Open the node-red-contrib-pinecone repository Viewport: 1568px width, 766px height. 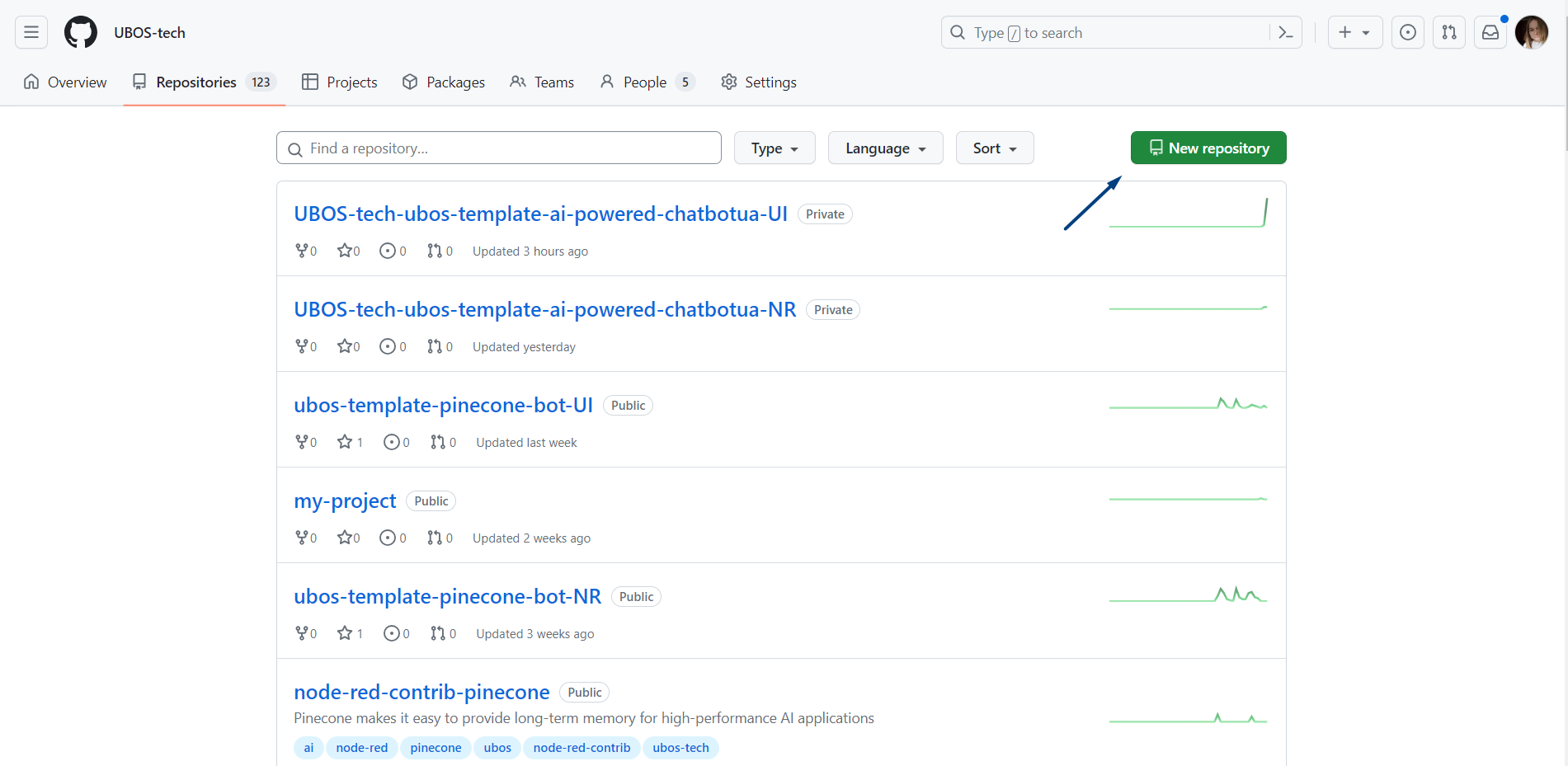click(421, 692)
